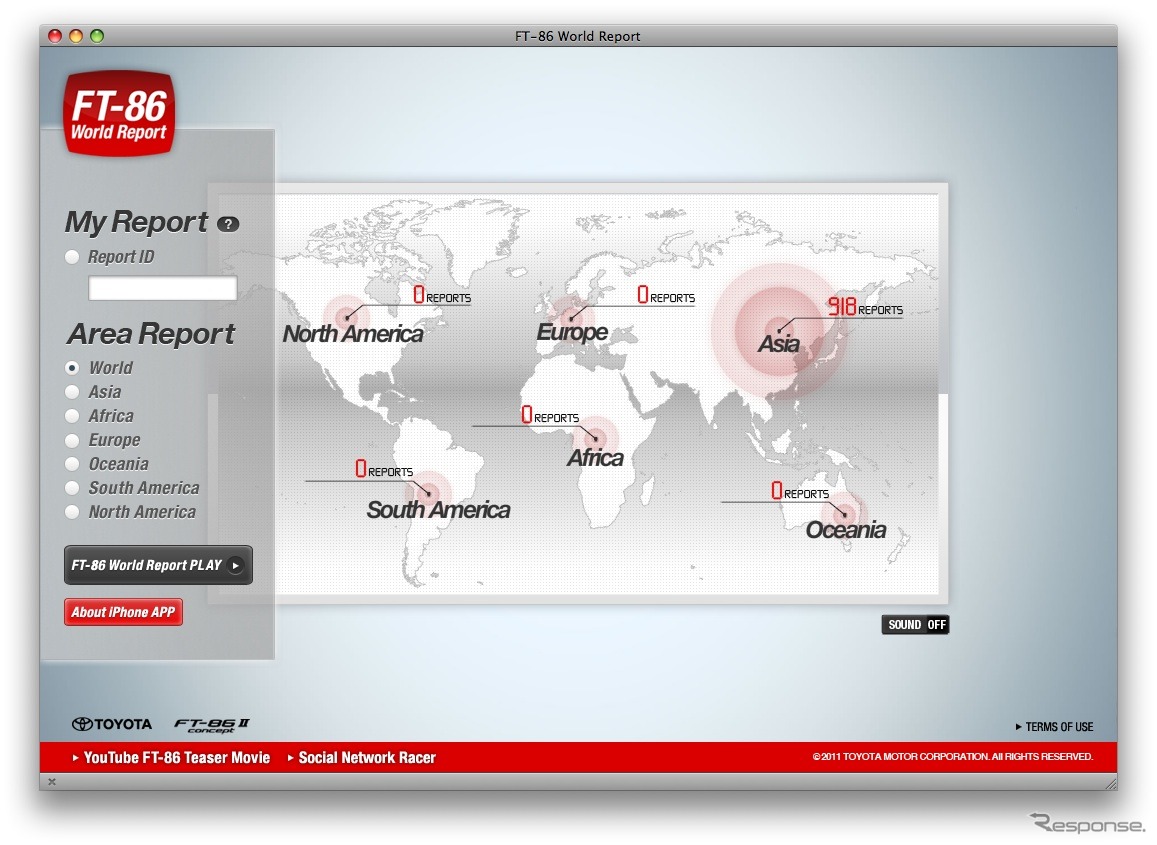This screenshot has width=1157, height=845.
Task: Select the World area radio button
Action: tap(72, 368)
